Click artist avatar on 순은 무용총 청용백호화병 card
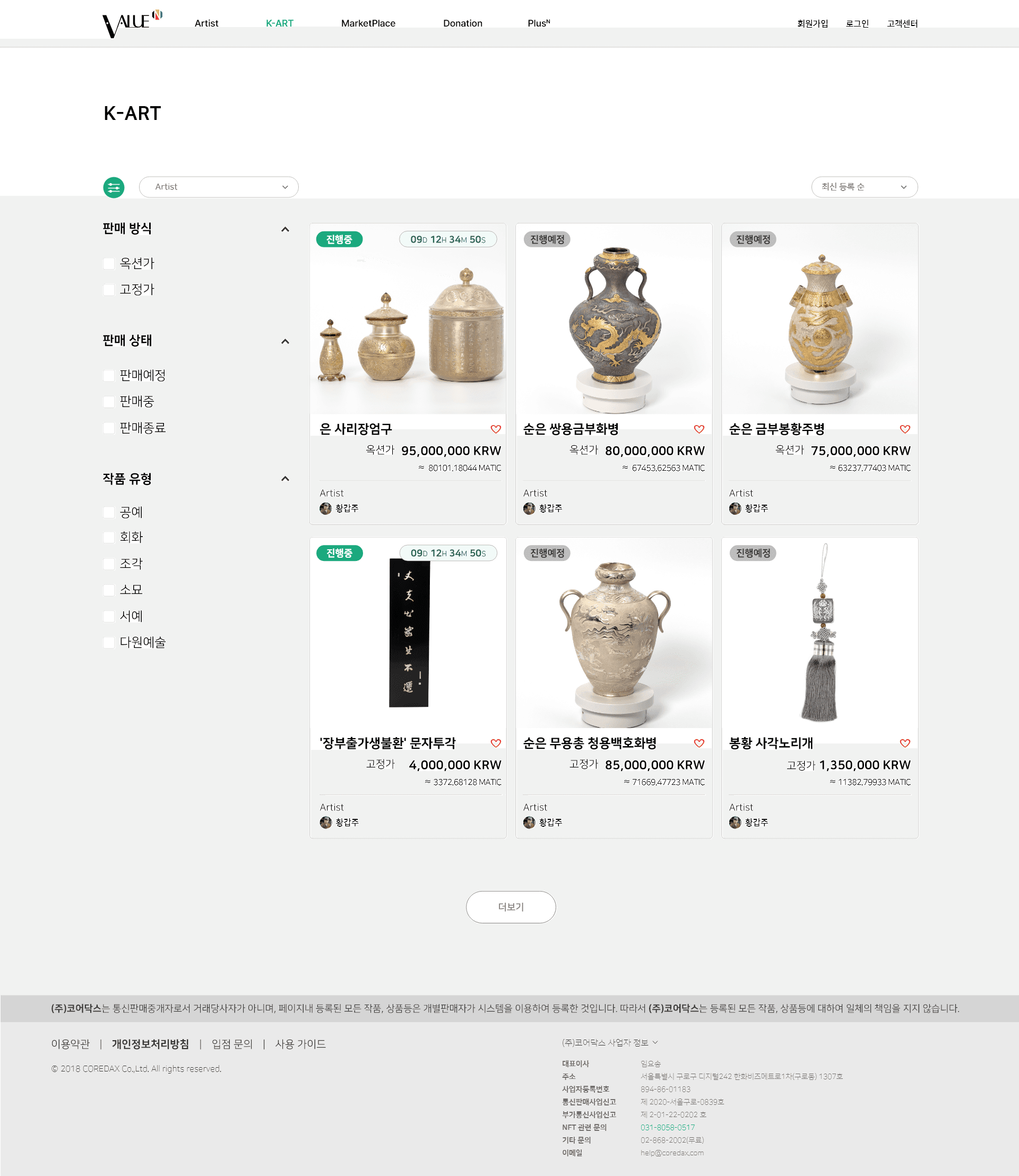 click(530, 822)
